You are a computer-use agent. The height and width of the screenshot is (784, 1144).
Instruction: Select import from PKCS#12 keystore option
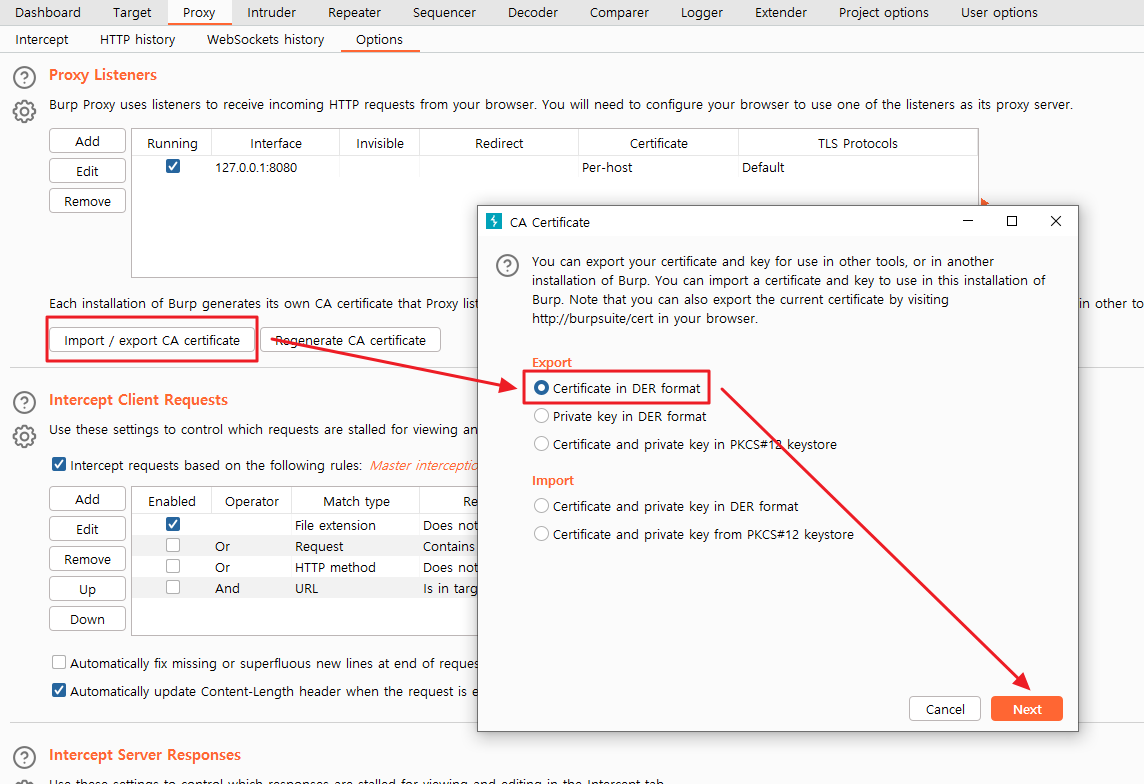coord(541,534)
